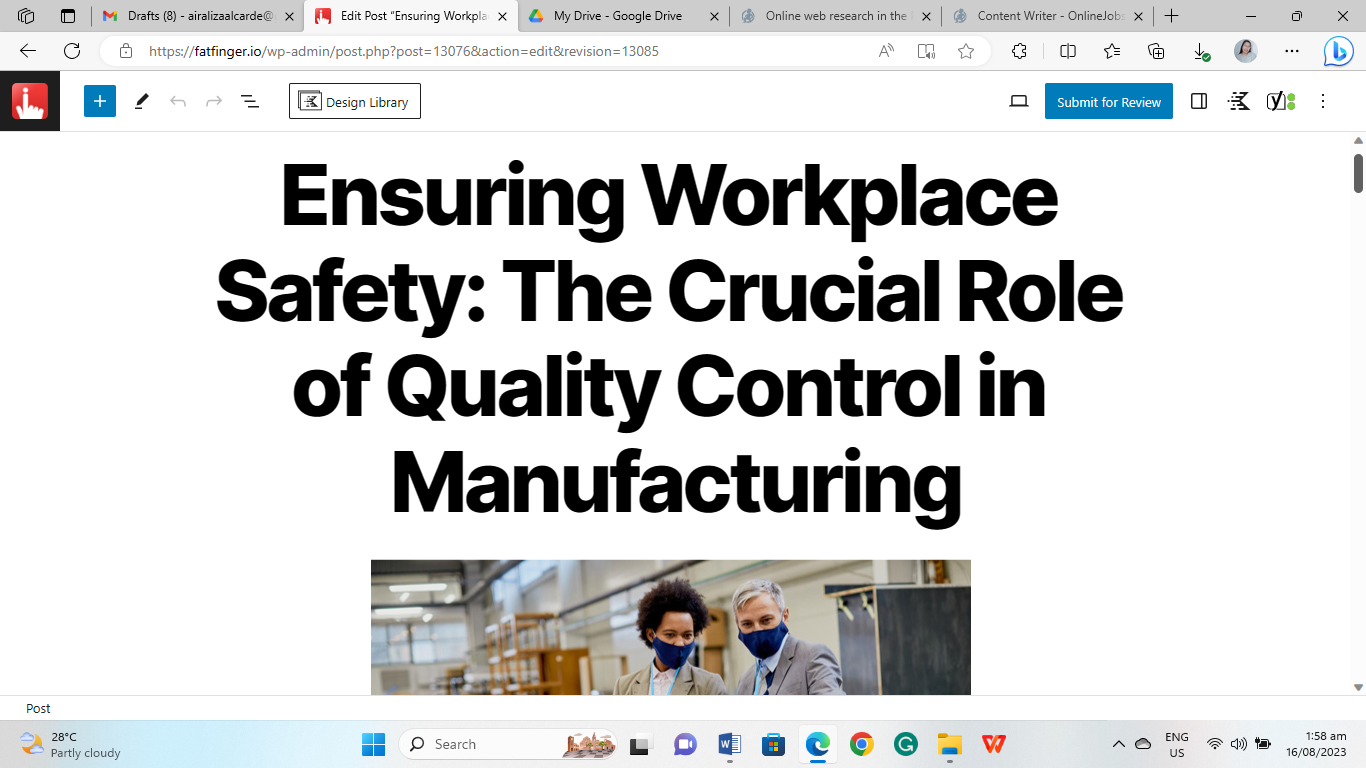The height and width of the screenshot is (768, 1366).
Task: Open the Favorites list
Action: click(1112, 51)
